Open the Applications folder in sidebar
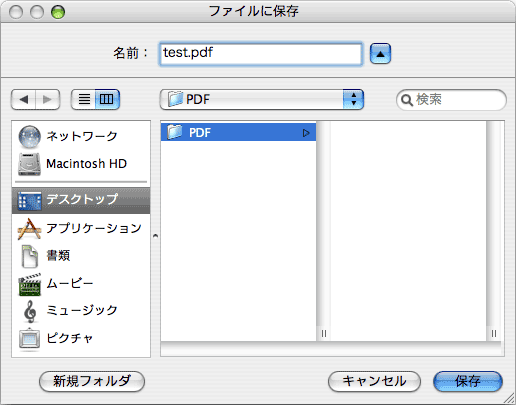This screenshot has height=405, width=516. click(x=81, y=228)
